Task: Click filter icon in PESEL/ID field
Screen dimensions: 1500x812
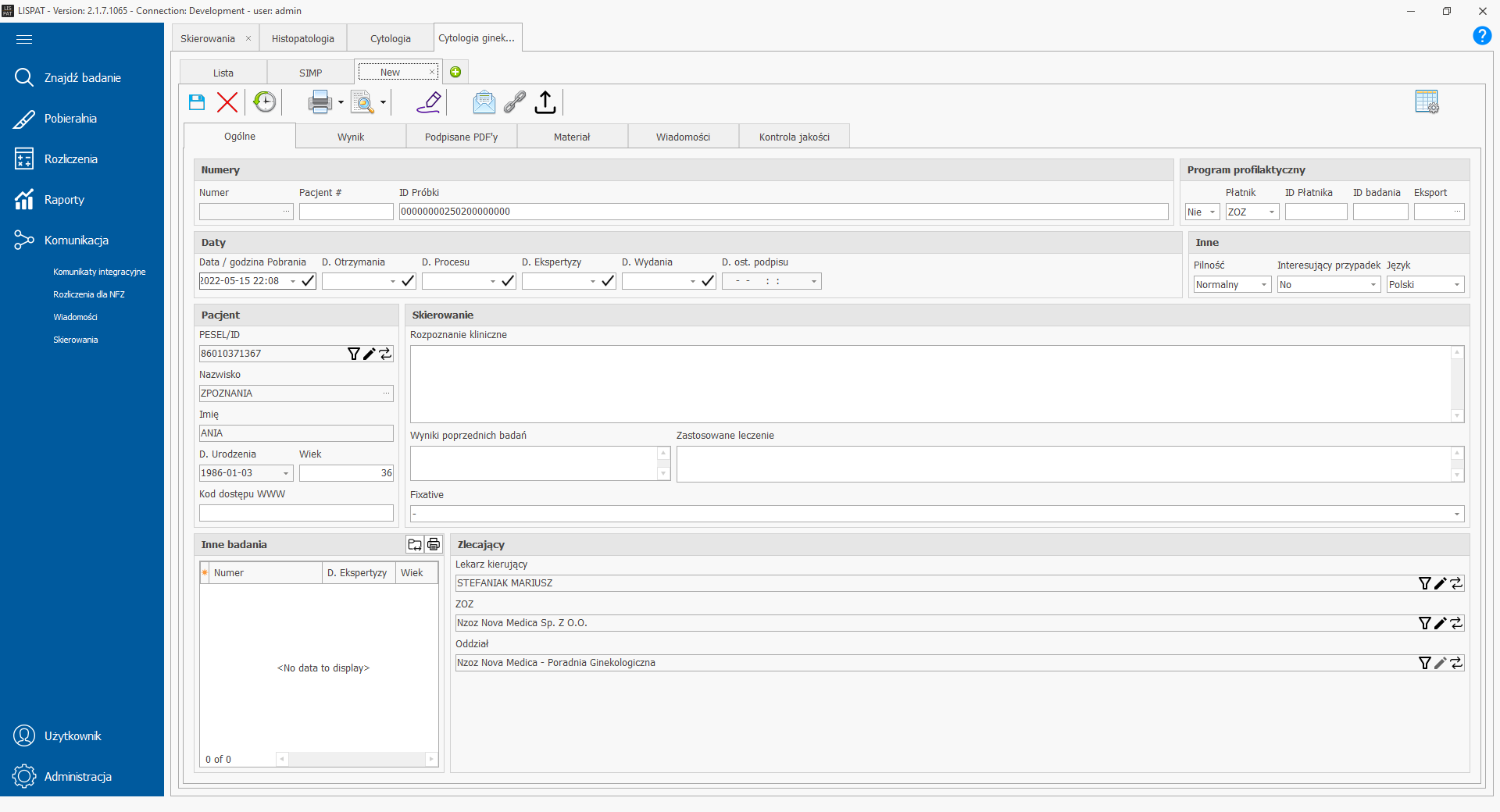Action: (353, 354)
